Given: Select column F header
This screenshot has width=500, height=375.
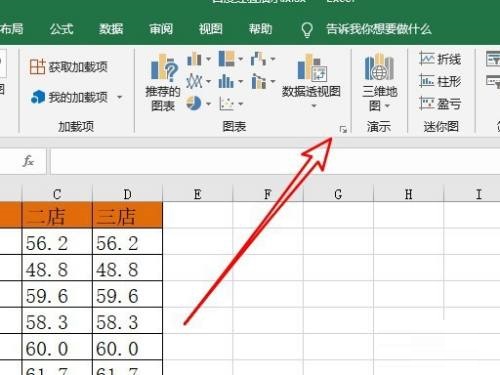Looking at the screenshot, I should click(x=268, y=194).
